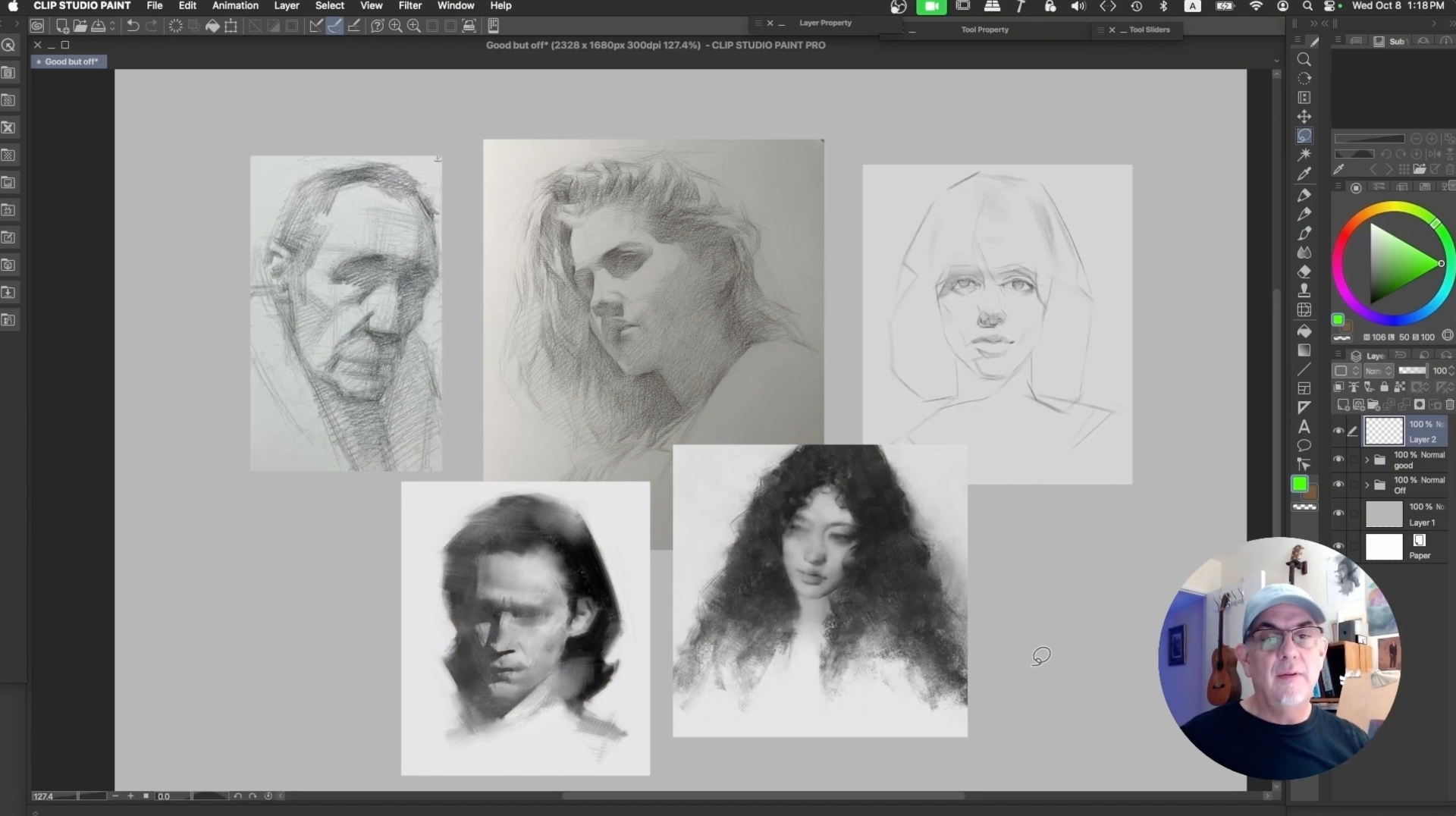This screenshot has height=816, width=1456.
Task: Select the Move layer tool
Action: tap(1304, 117)
